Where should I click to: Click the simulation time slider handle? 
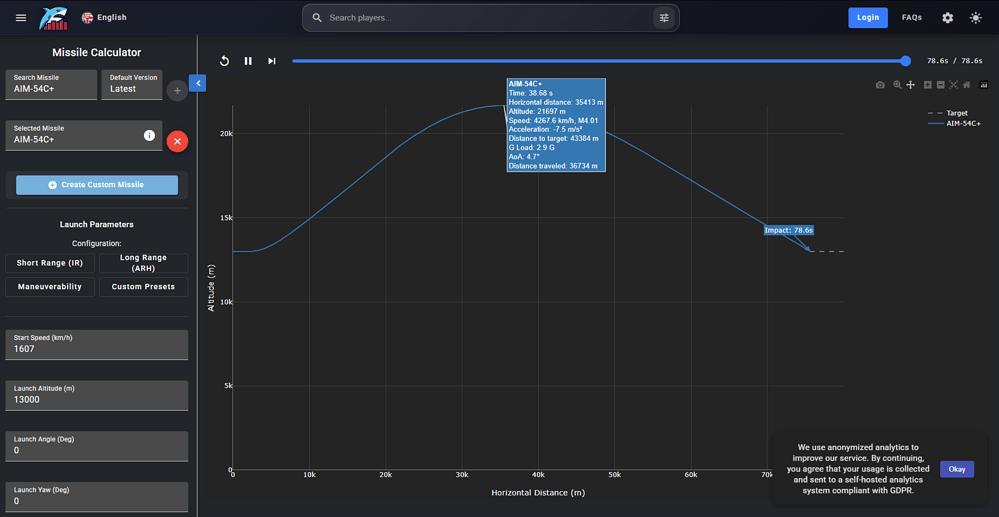[905, 61]
